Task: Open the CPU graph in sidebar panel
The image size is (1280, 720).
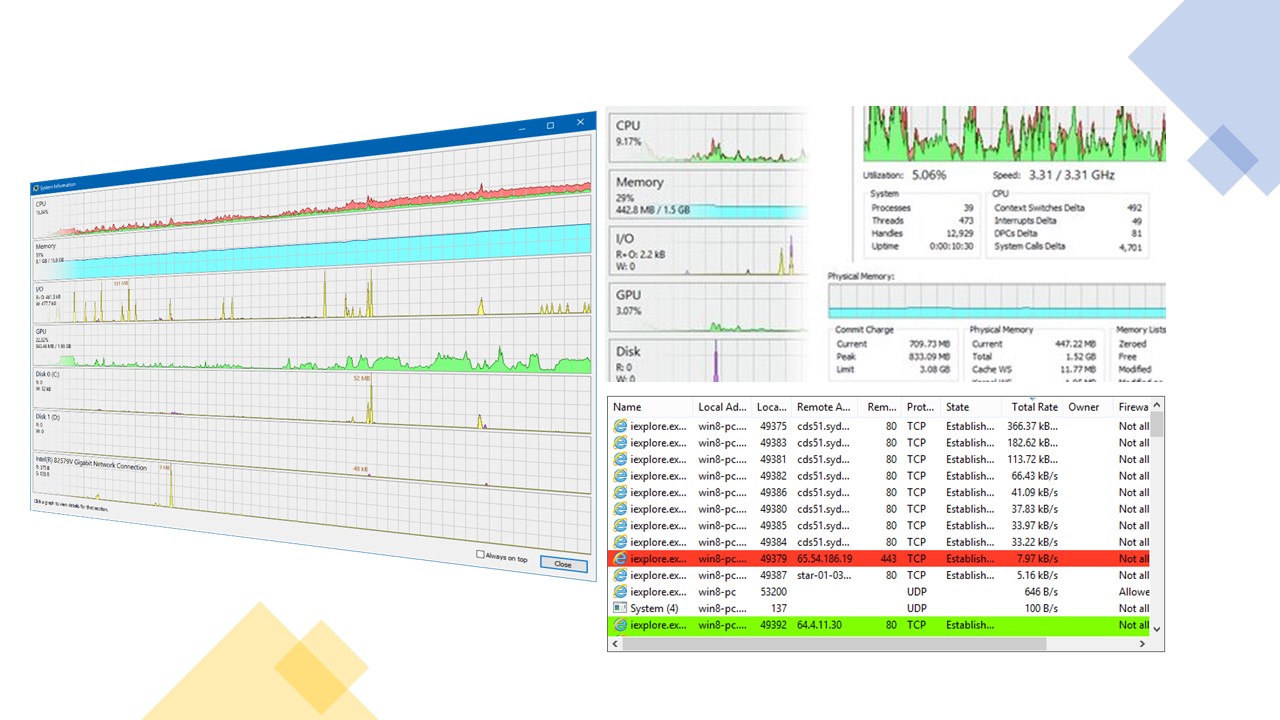Action: pyautogui.click(x=706, y=138)
